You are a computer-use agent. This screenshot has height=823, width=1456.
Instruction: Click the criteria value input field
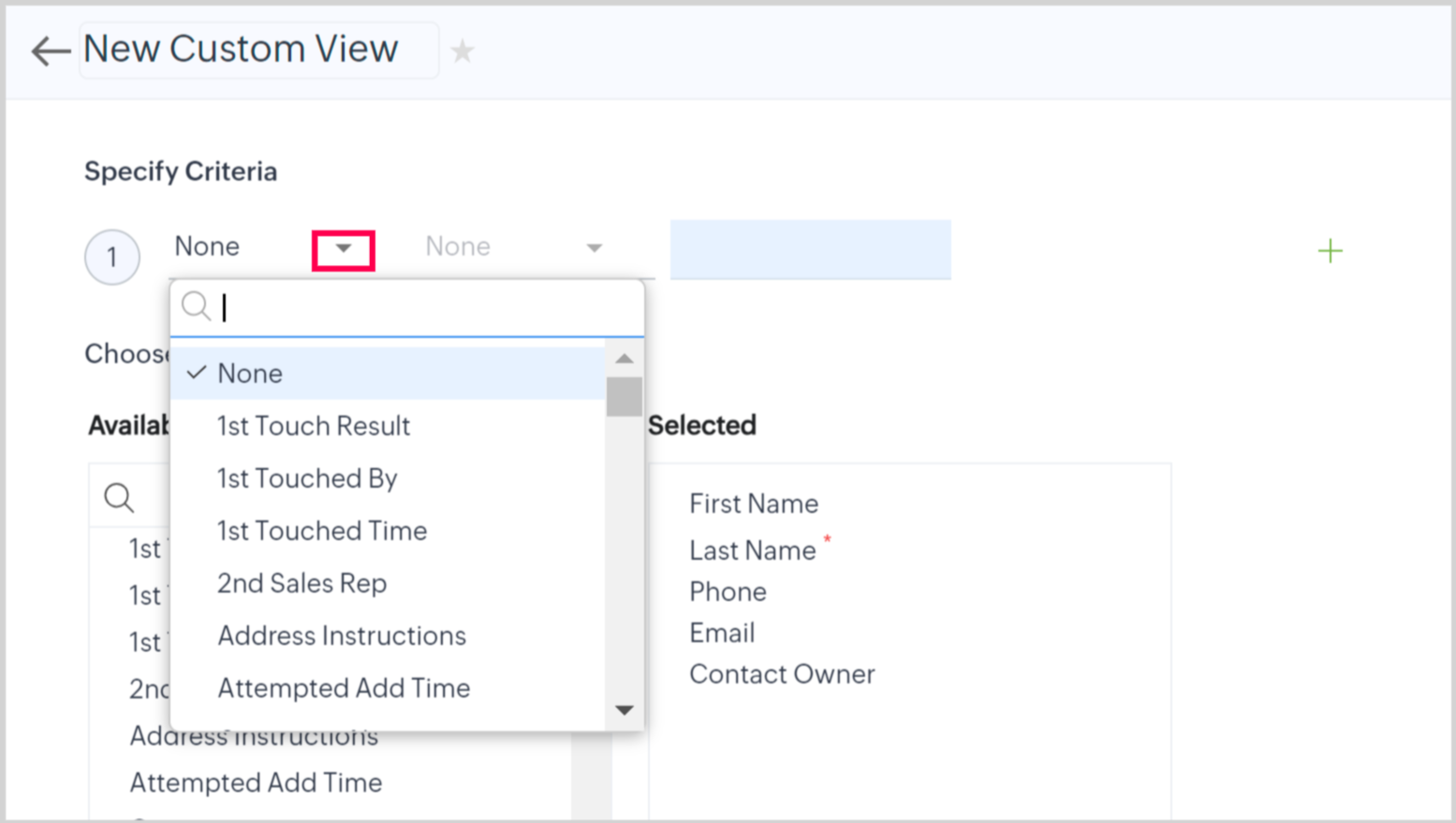point(810,249)
